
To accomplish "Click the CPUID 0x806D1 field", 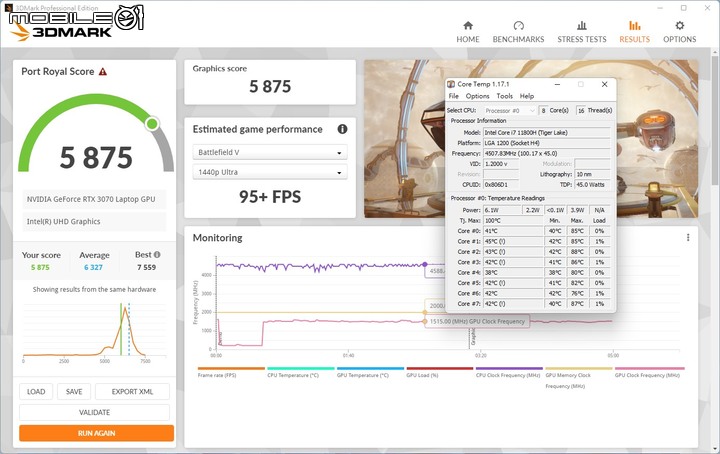I will coord(501,185).
